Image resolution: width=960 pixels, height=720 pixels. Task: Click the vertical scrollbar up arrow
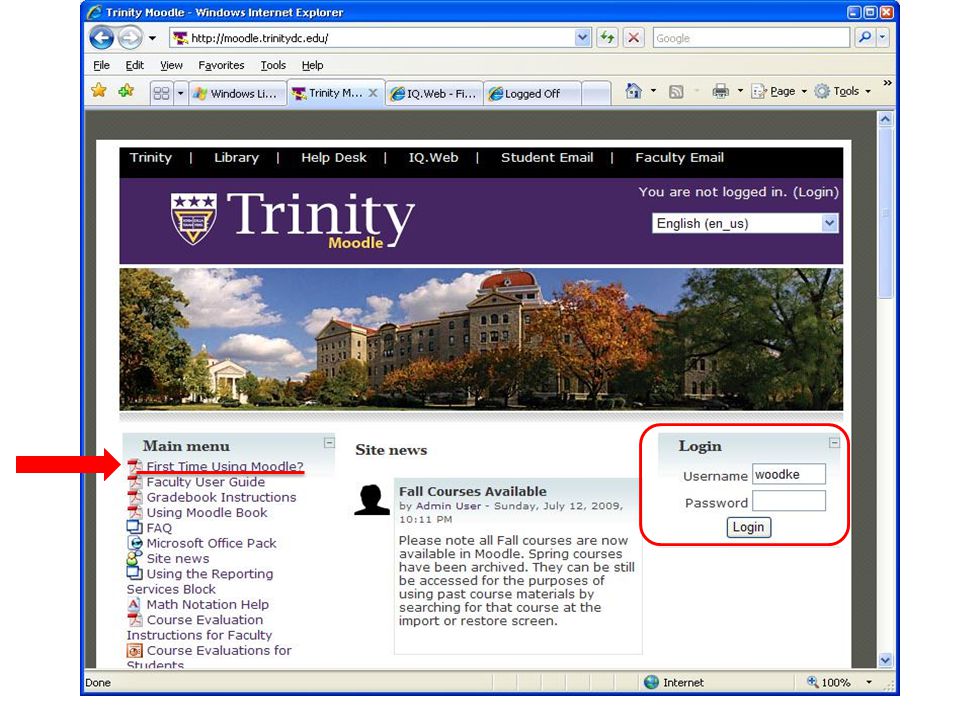[x=885, y=119]
